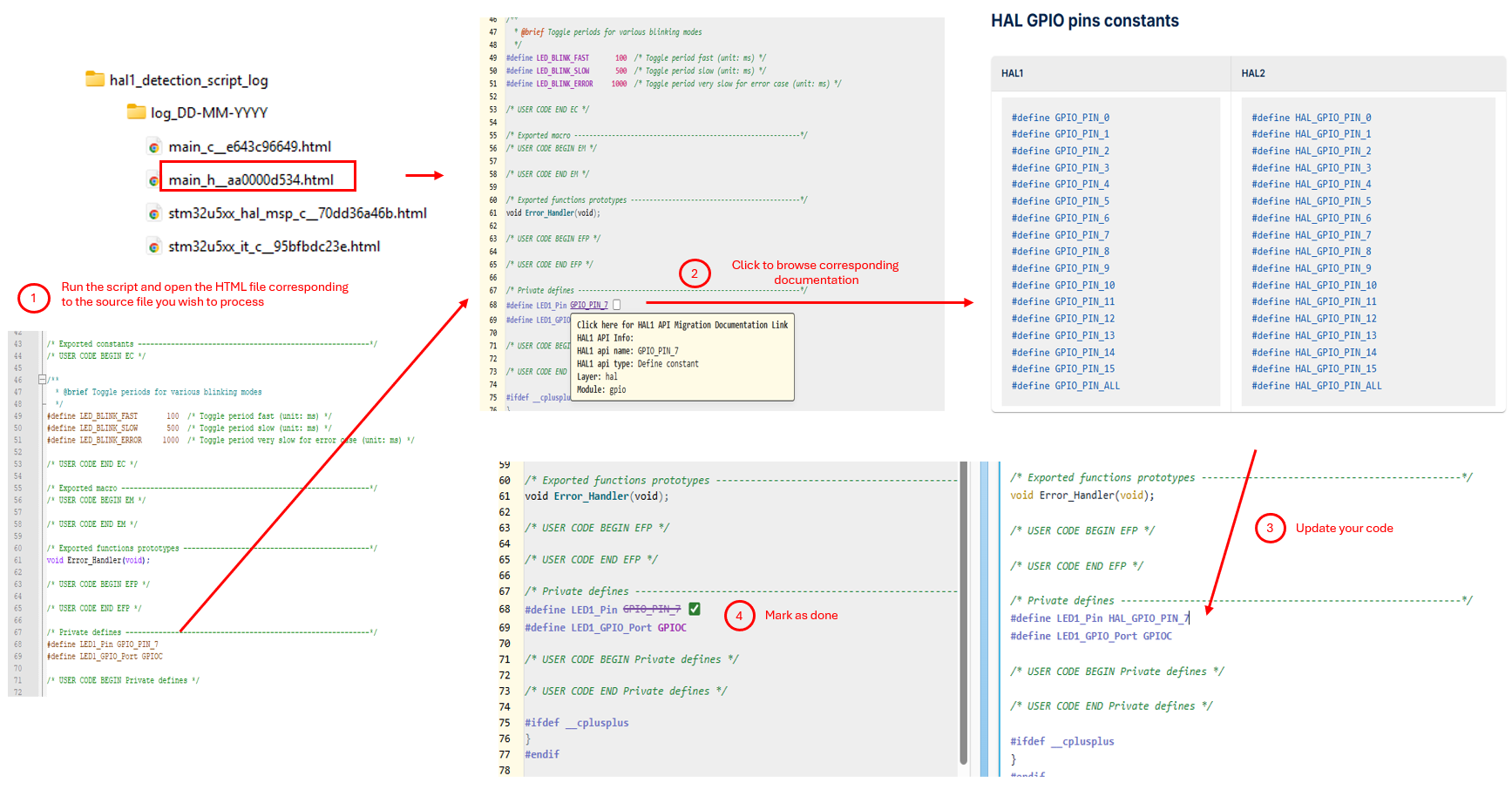The image size is (1512, 803).
Task: Tick the unchecked box after GPIO_PIN_7 on line 68
Action: 616,305
